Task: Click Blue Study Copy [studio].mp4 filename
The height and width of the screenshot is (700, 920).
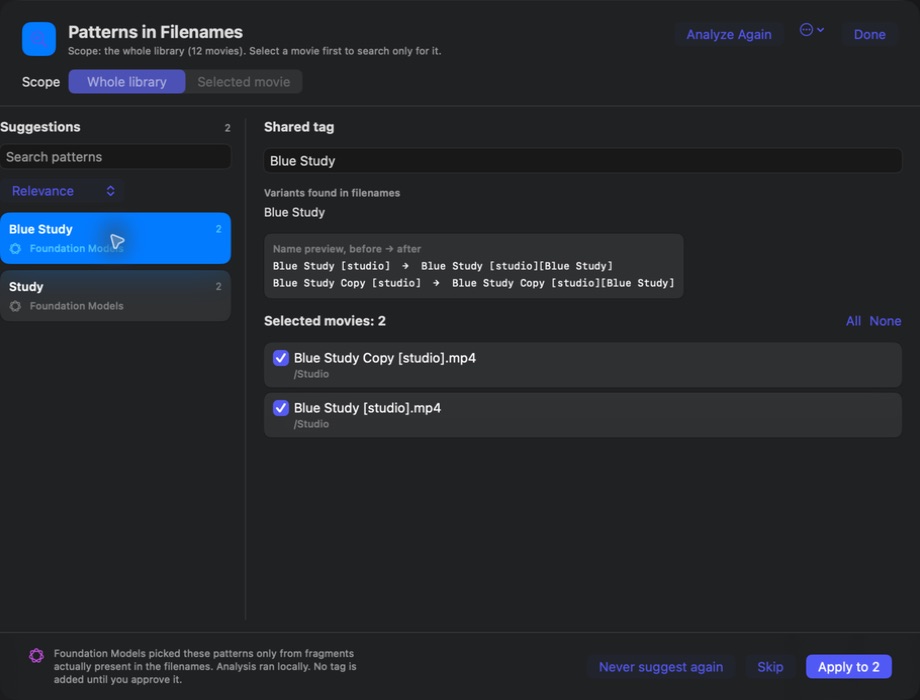Action: [384, 358]
